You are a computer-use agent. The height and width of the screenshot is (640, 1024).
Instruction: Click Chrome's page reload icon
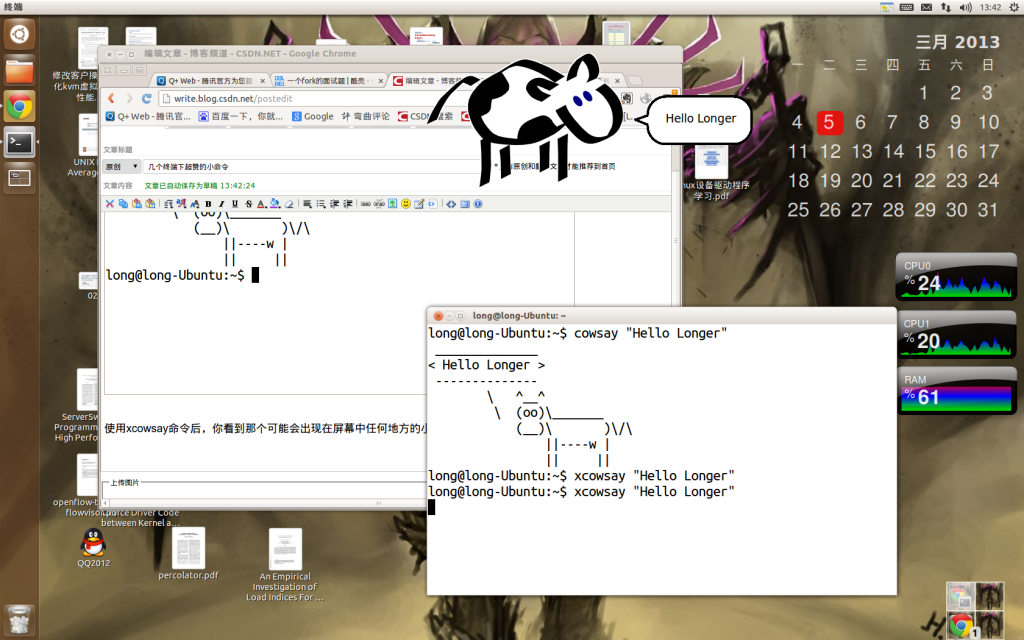coord(147,98)
